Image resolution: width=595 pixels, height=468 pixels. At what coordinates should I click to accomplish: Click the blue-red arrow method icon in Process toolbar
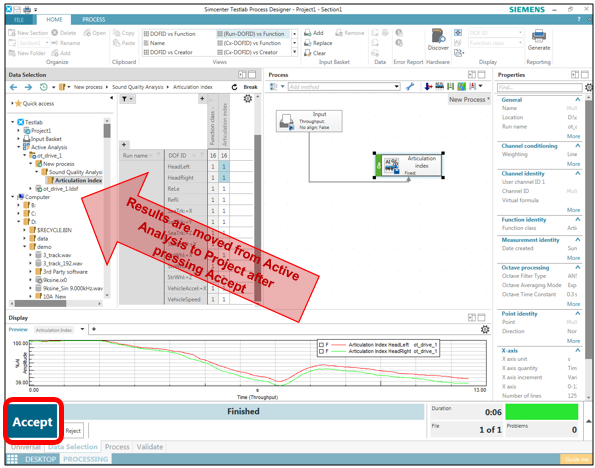(x=428, y=87)
